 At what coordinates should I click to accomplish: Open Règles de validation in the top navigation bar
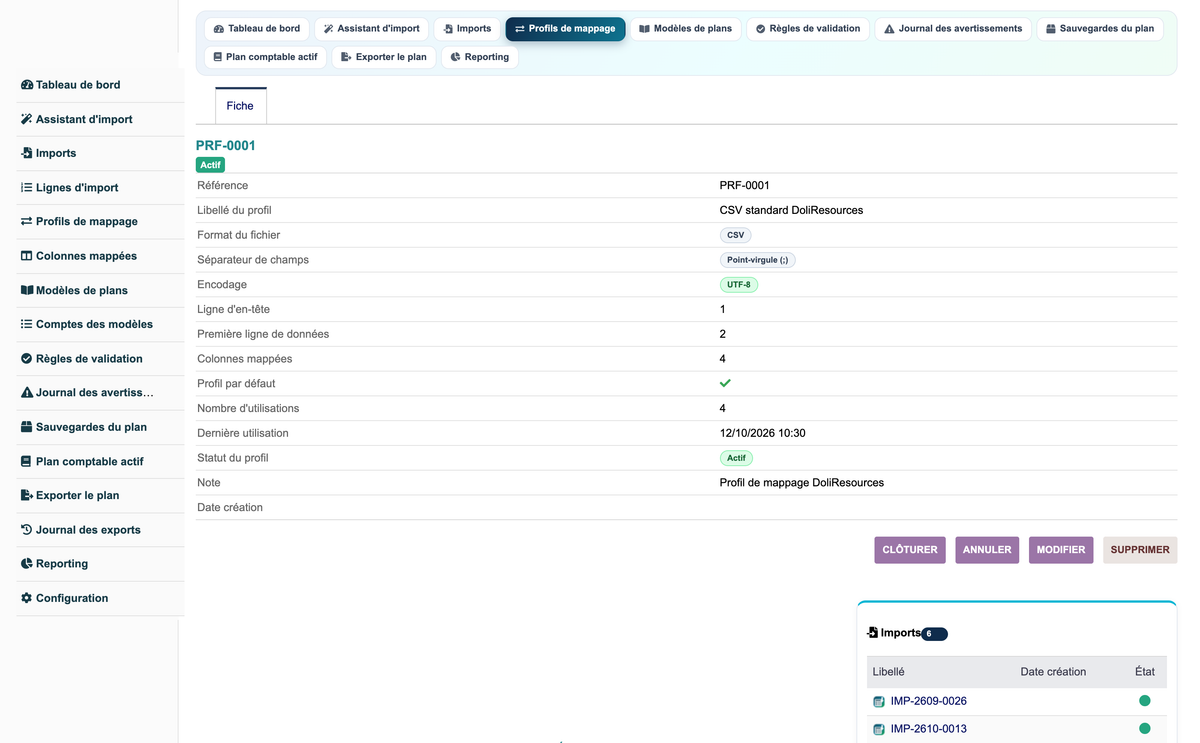click(808, 29)
